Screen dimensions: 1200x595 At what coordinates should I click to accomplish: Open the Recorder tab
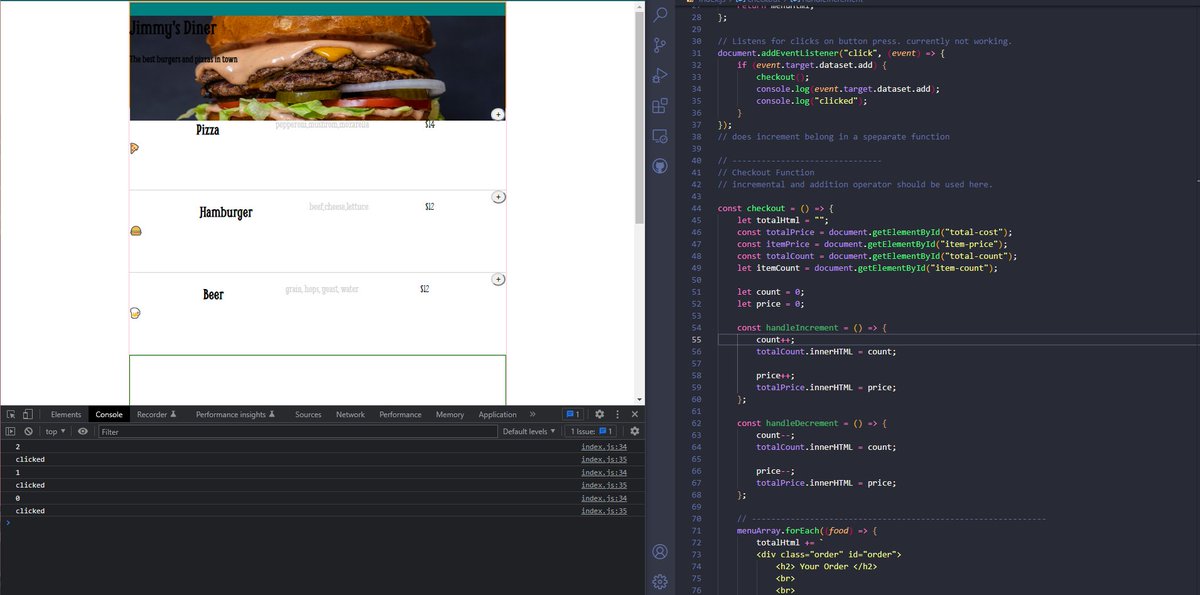click(156, 414)
